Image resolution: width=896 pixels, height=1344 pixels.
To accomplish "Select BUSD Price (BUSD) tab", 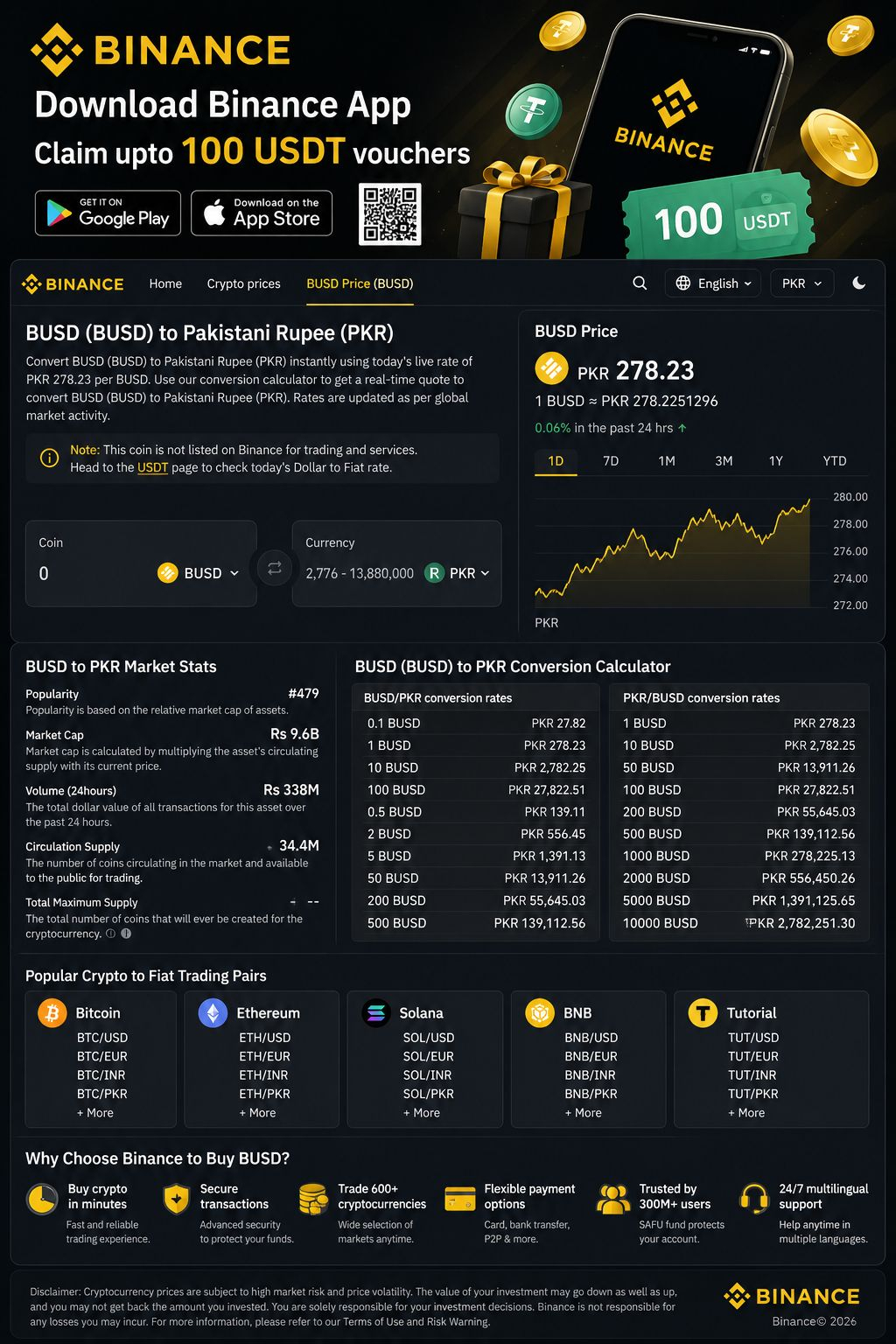I will [360, 283].
